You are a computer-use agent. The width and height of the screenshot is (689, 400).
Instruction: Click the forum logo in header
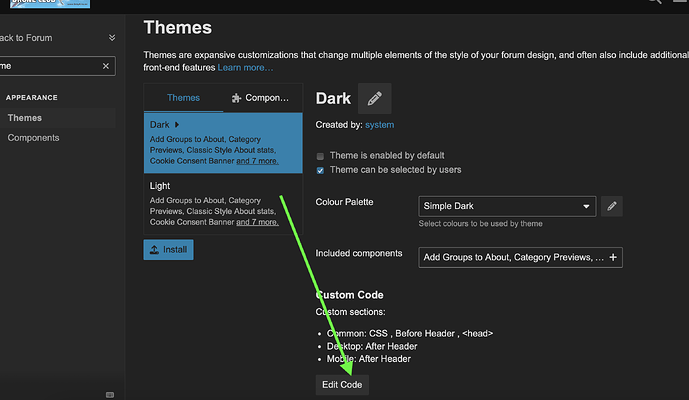coord(50,4)
